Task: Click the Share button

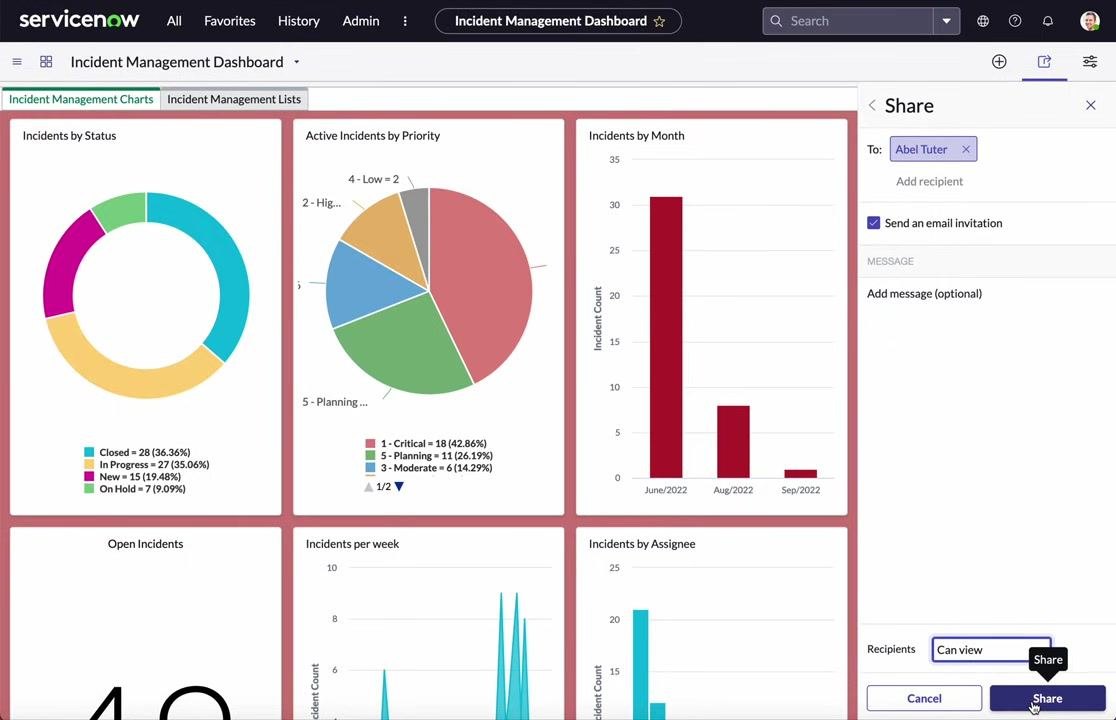Action: click(x=1047, y=699)
